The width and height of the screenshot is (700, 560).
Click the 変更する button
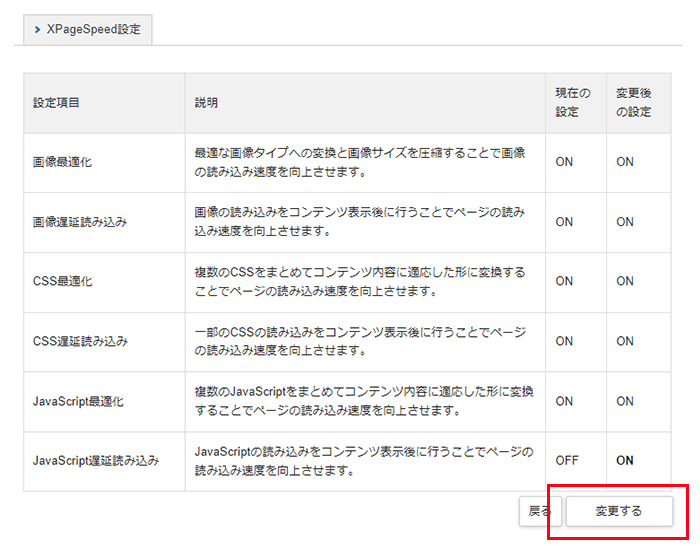pos(618,511)
